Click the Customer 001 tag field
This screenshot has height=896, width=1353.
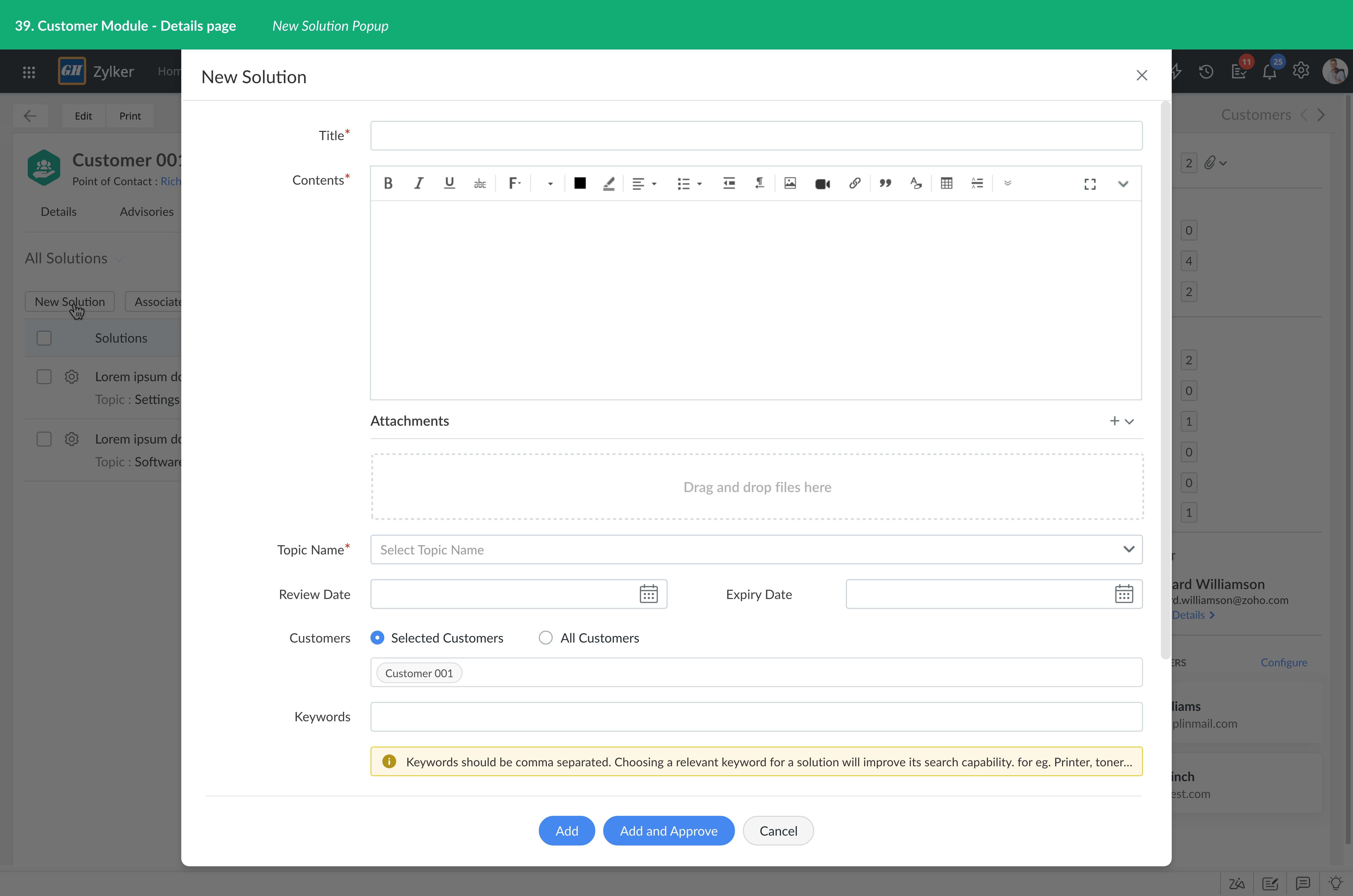[x=756, y=672]
